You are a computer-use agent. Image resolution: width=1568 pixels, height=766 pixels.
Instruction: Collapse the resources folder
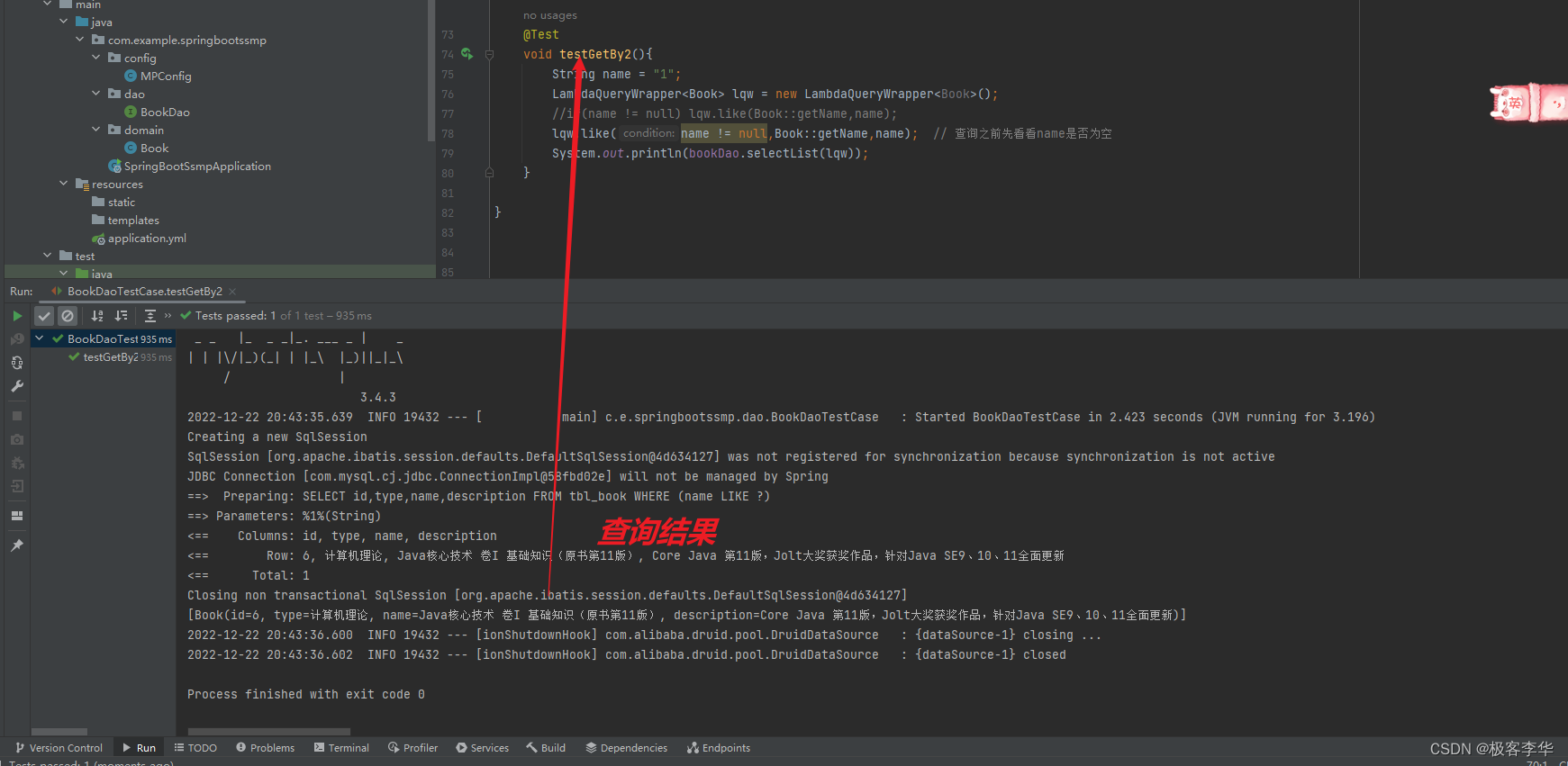click(x=63, y=184)
